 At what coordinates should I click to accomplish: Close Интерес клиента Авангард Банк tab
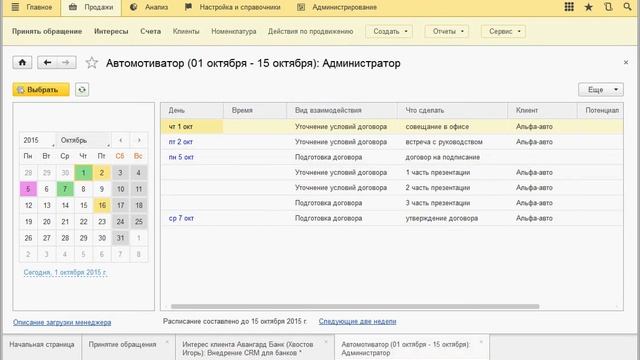[x=326, y=342]
